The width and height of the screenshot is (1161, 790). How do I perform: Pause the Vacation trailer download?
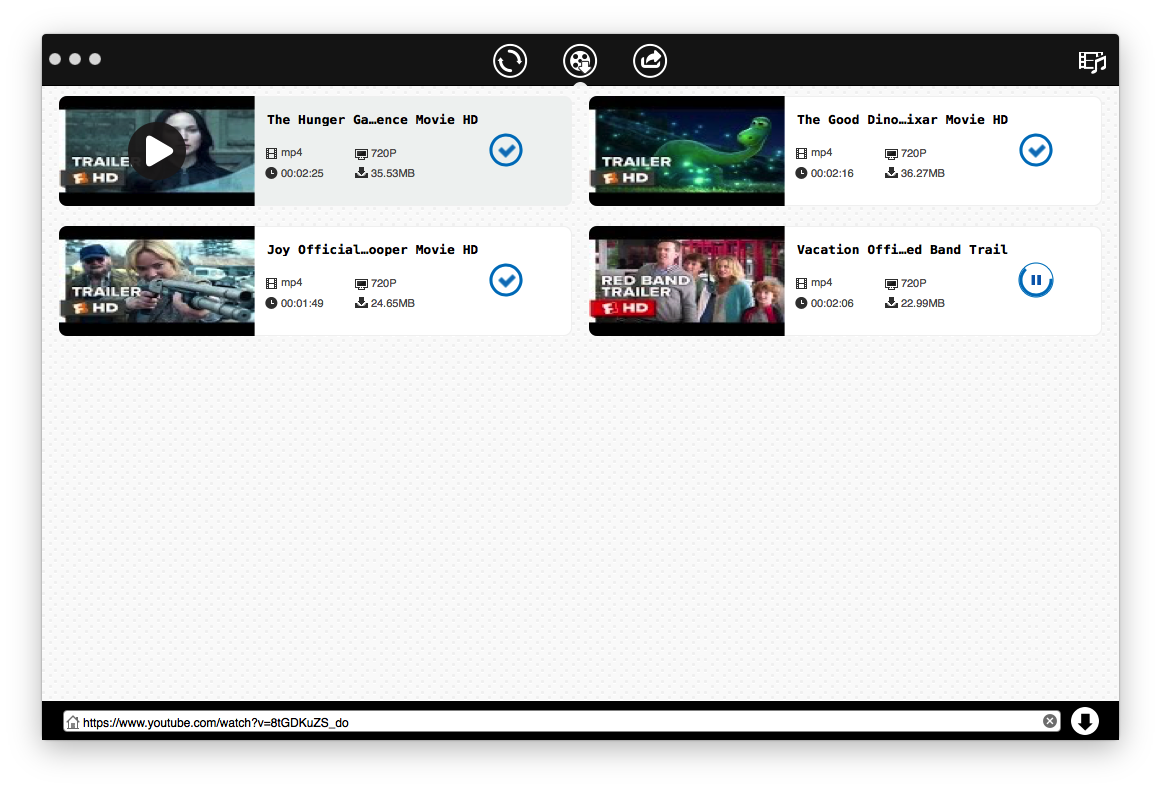1035,280
